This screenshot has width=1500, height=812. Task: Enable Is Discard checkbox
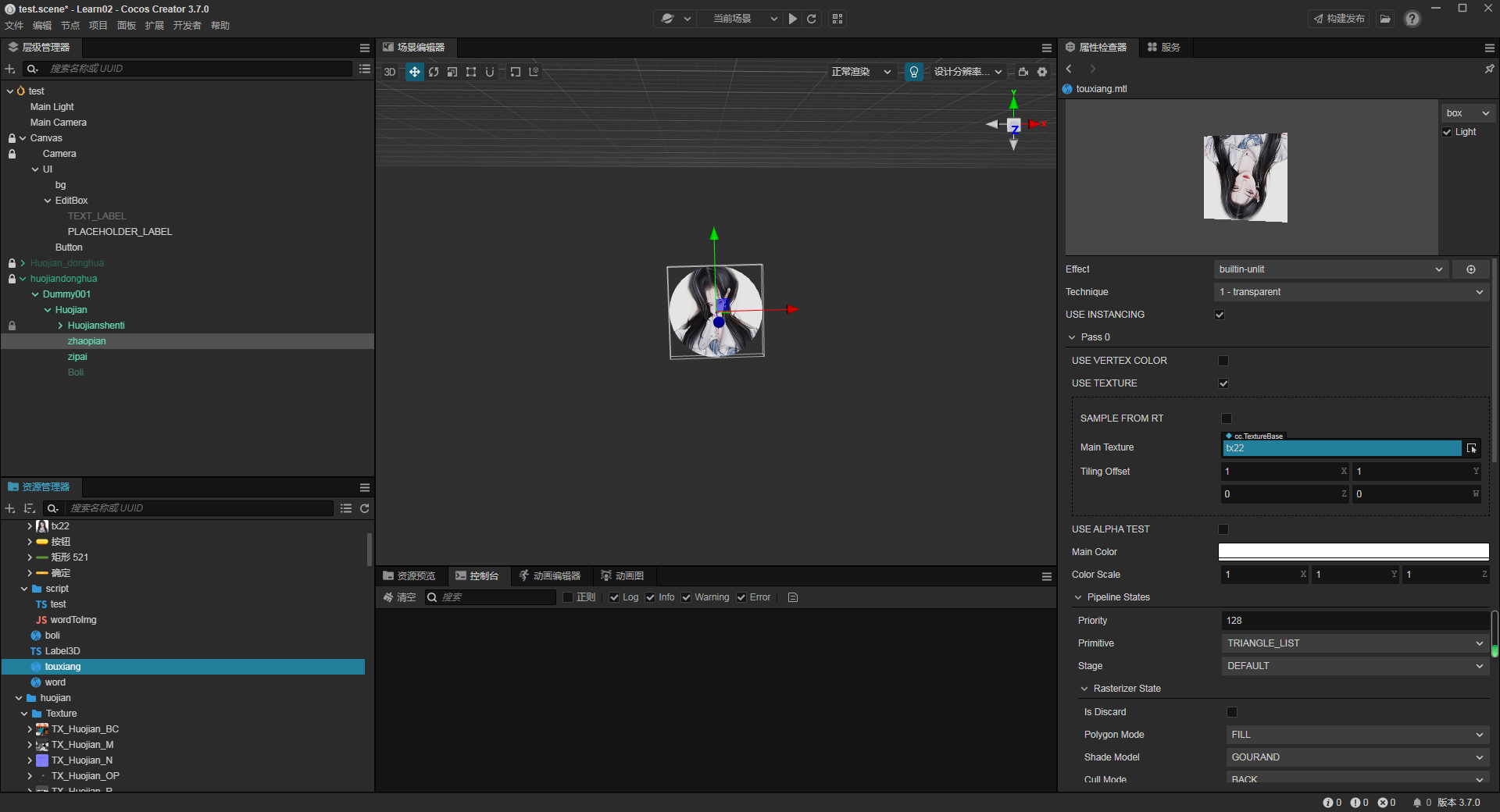(1232, 712)
